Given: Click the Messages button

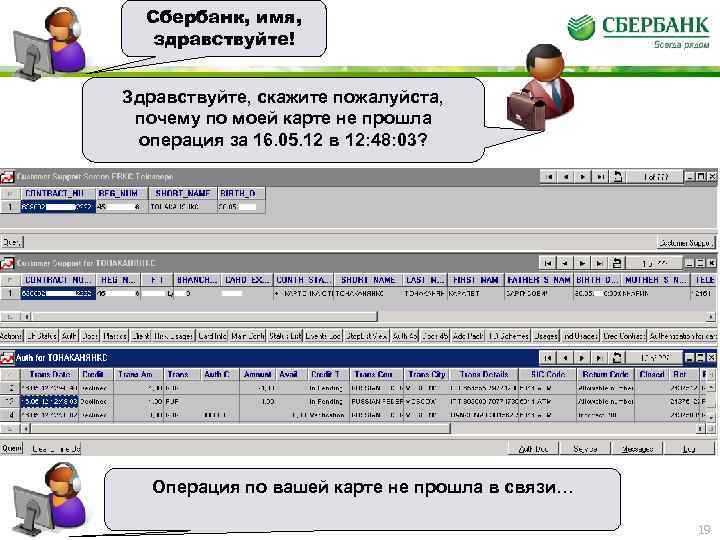Looking at the screenshot, I should (x=638, y=448).
